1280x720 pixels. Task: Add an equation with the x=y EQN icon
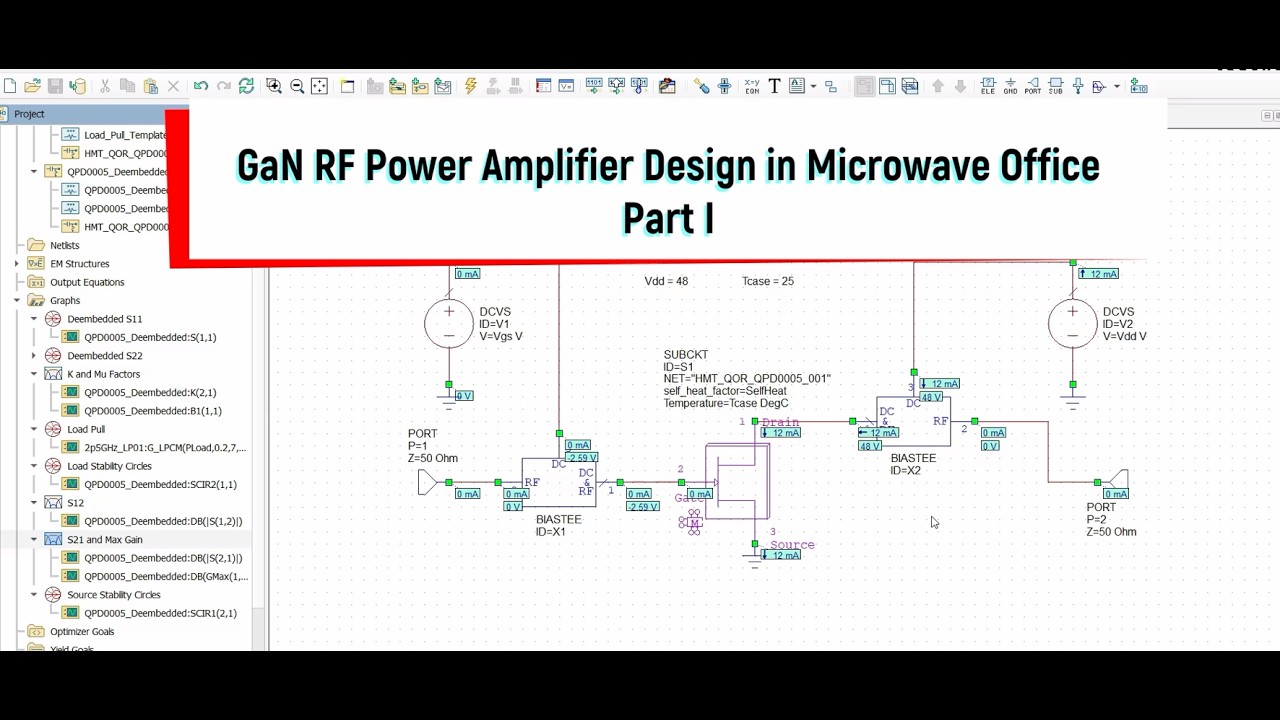(x=752, y=87)
